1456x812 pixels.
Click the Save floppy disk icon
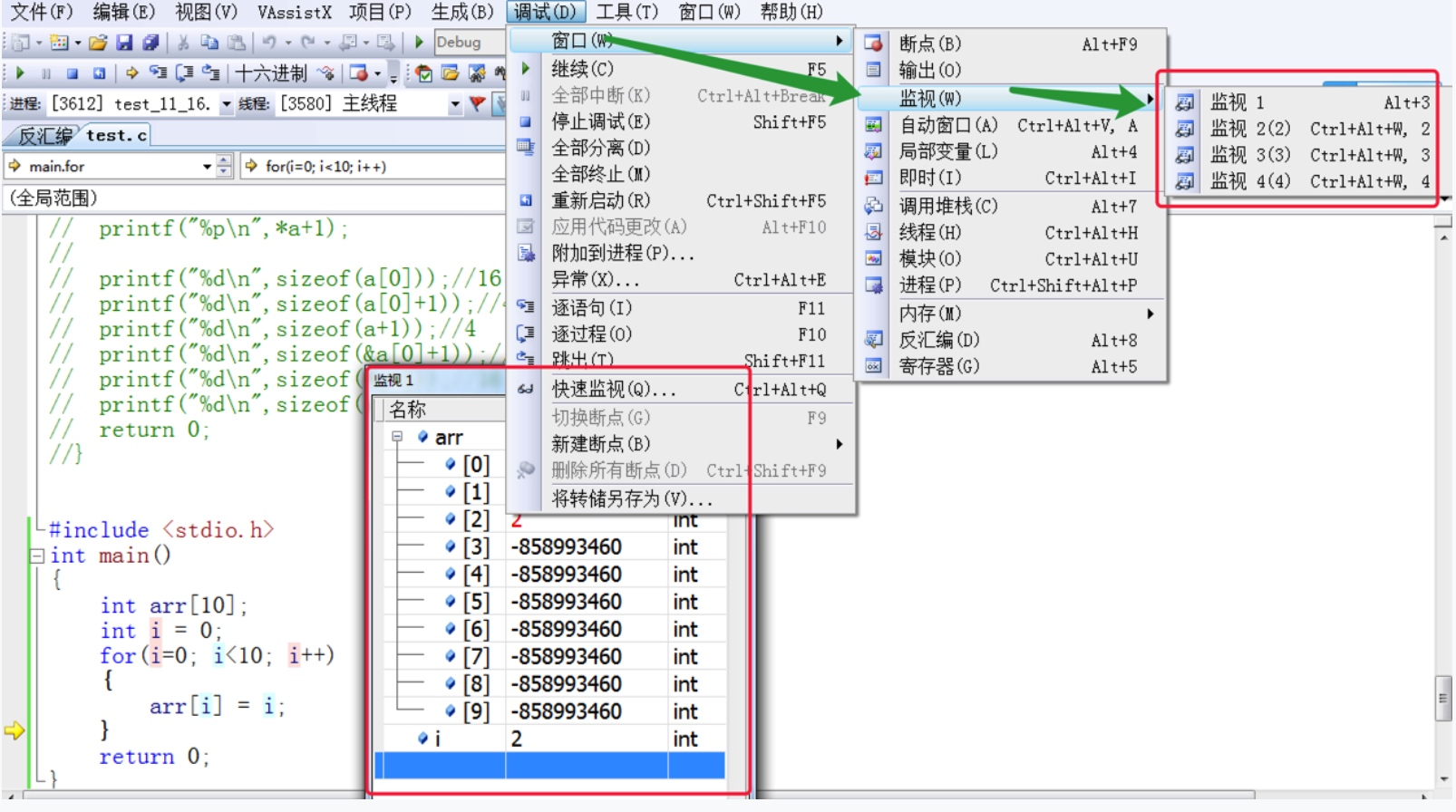point(124,43)
